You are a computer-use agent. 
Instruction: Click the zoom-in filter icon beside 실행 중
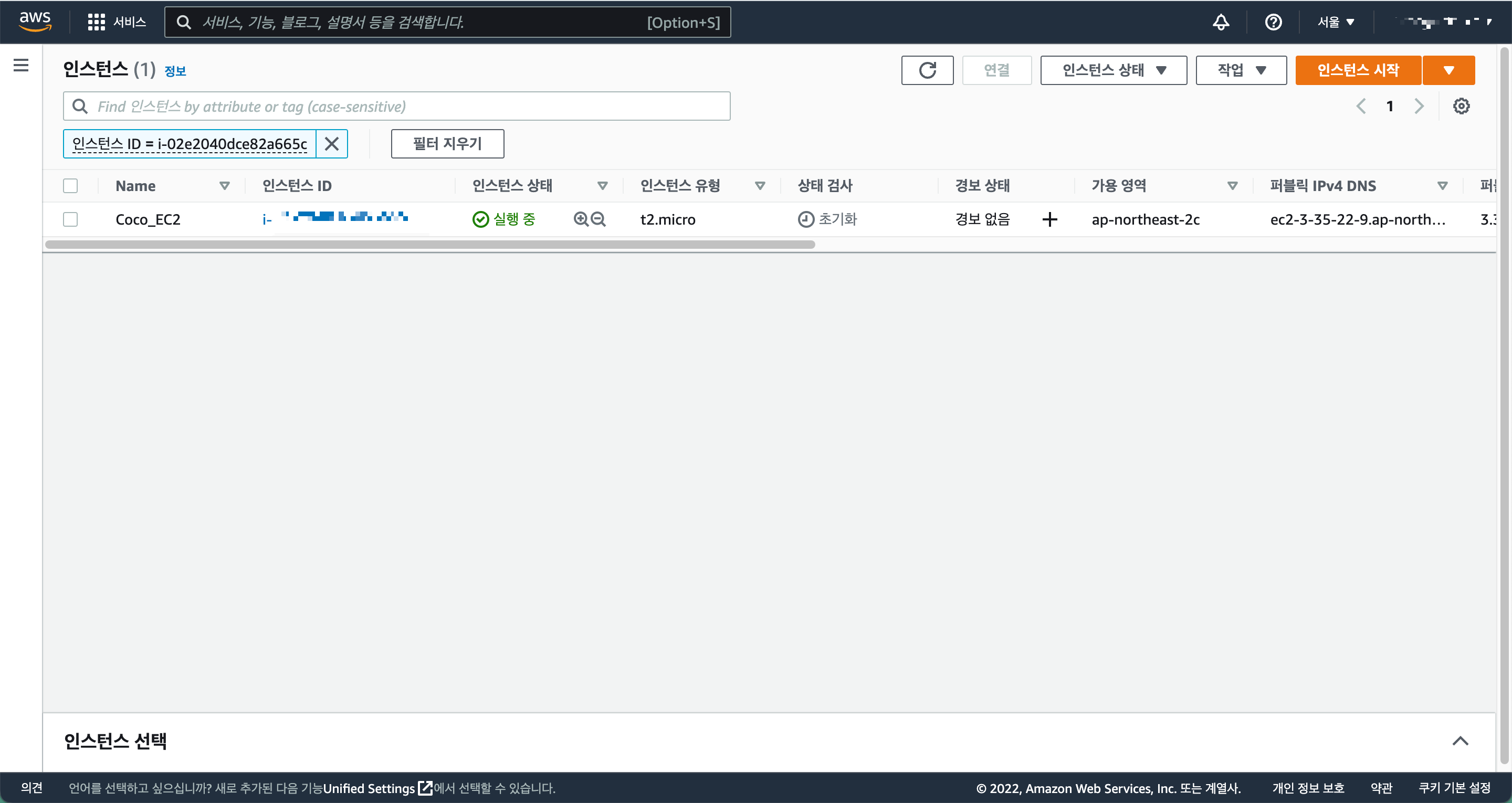coord(581,219)
